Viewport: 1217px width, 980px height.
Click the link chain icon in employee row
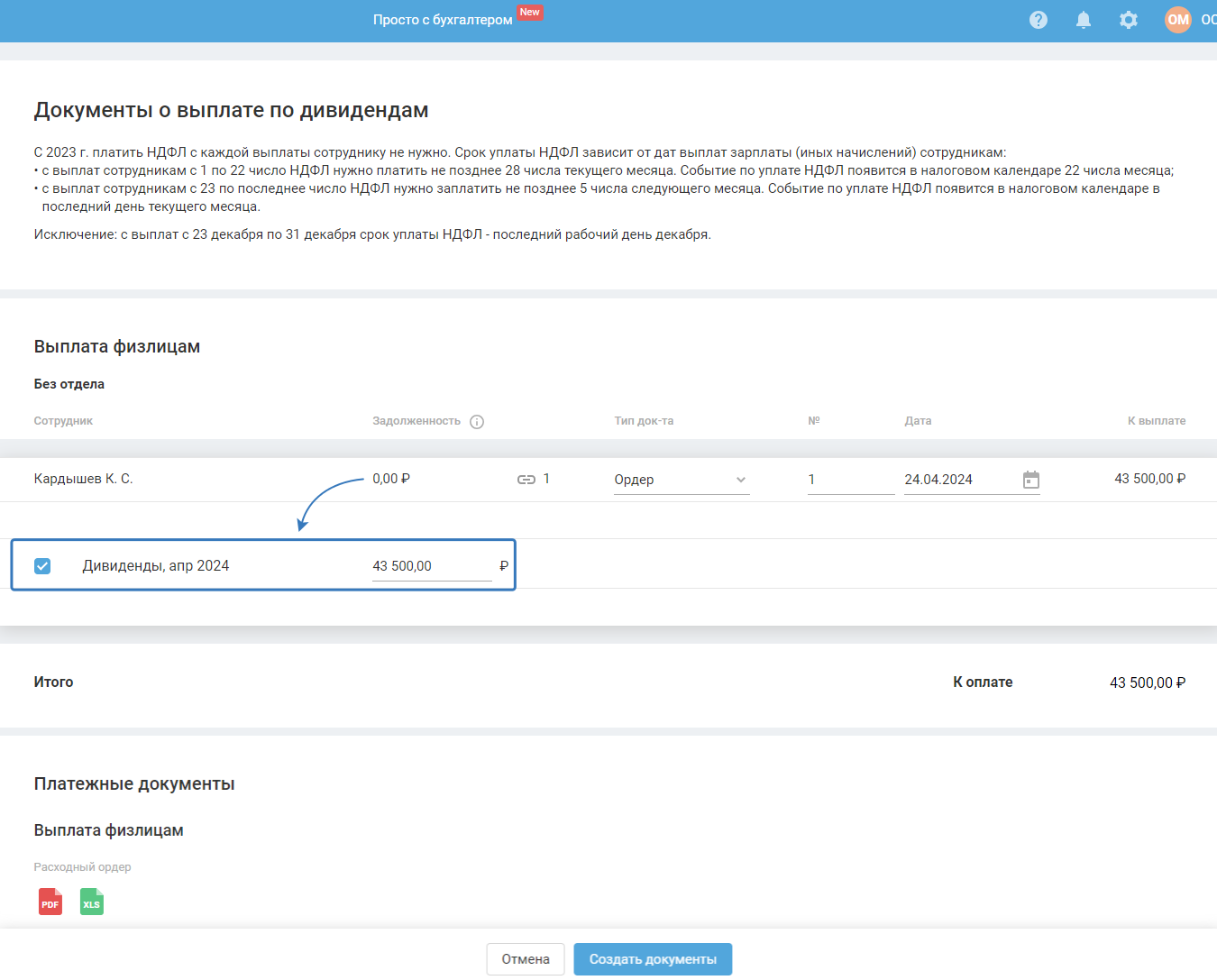pyautogui.click(x=526, y=480)
